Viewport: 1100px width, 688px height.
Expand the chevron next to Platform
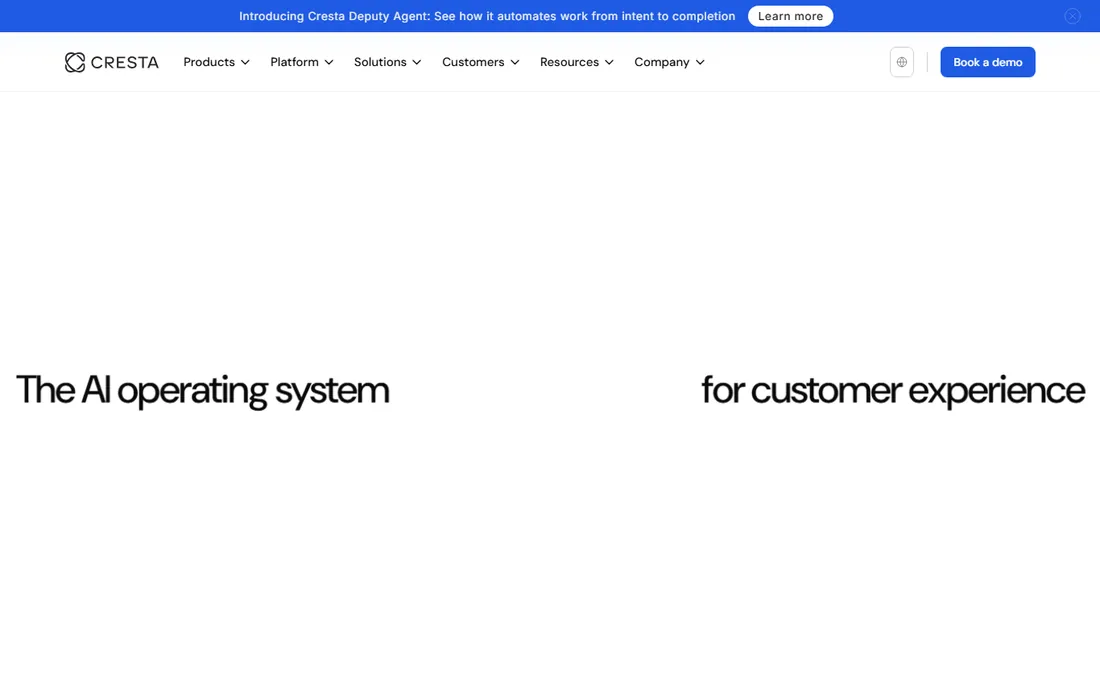(328, 62)
